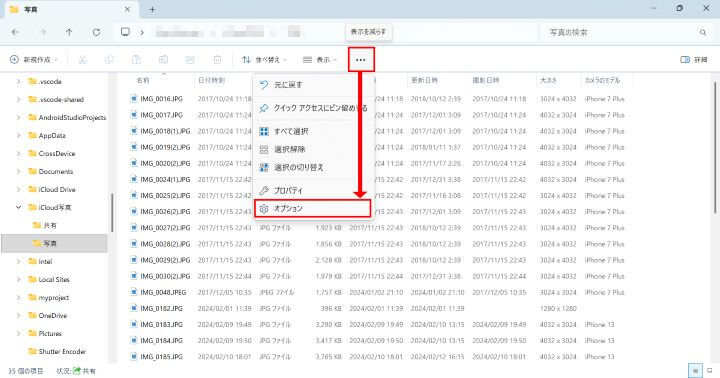720x378 pixels.
Task: Expand the AppData folder node
Action: [18, 135]
